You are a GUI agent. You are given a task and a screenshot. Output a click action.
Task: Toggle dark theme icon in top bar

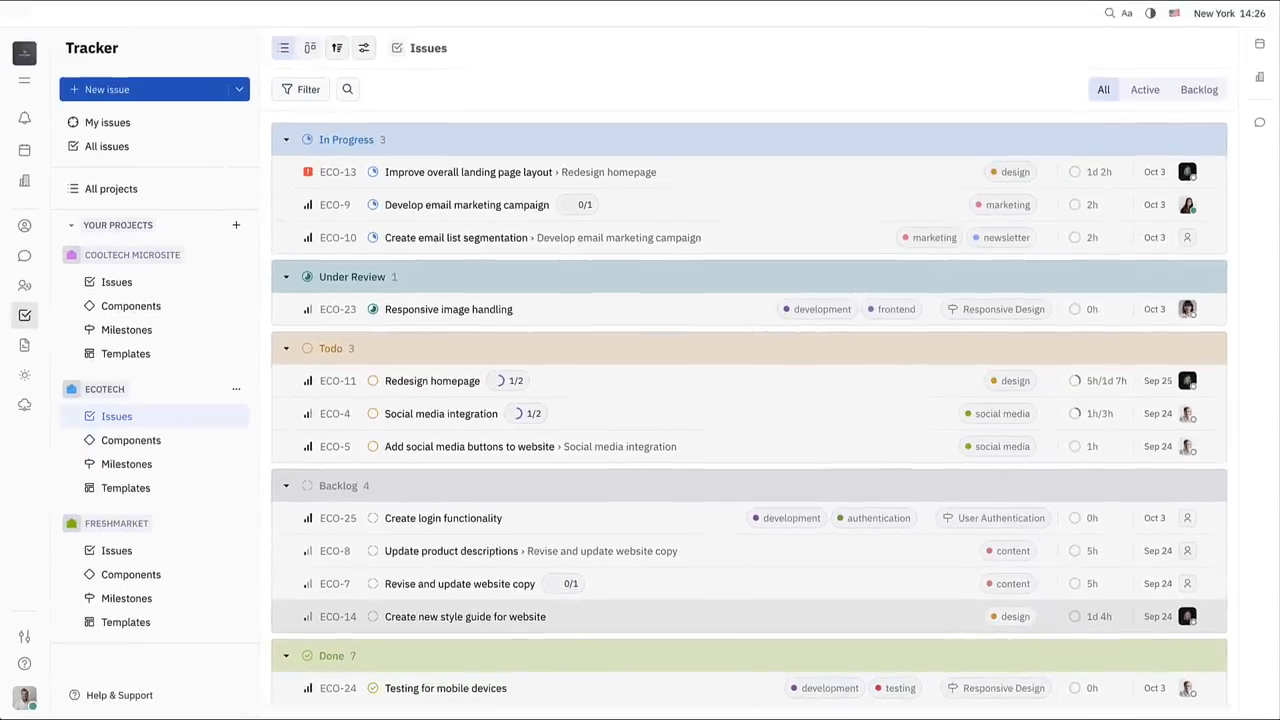tap(1150, 14)
